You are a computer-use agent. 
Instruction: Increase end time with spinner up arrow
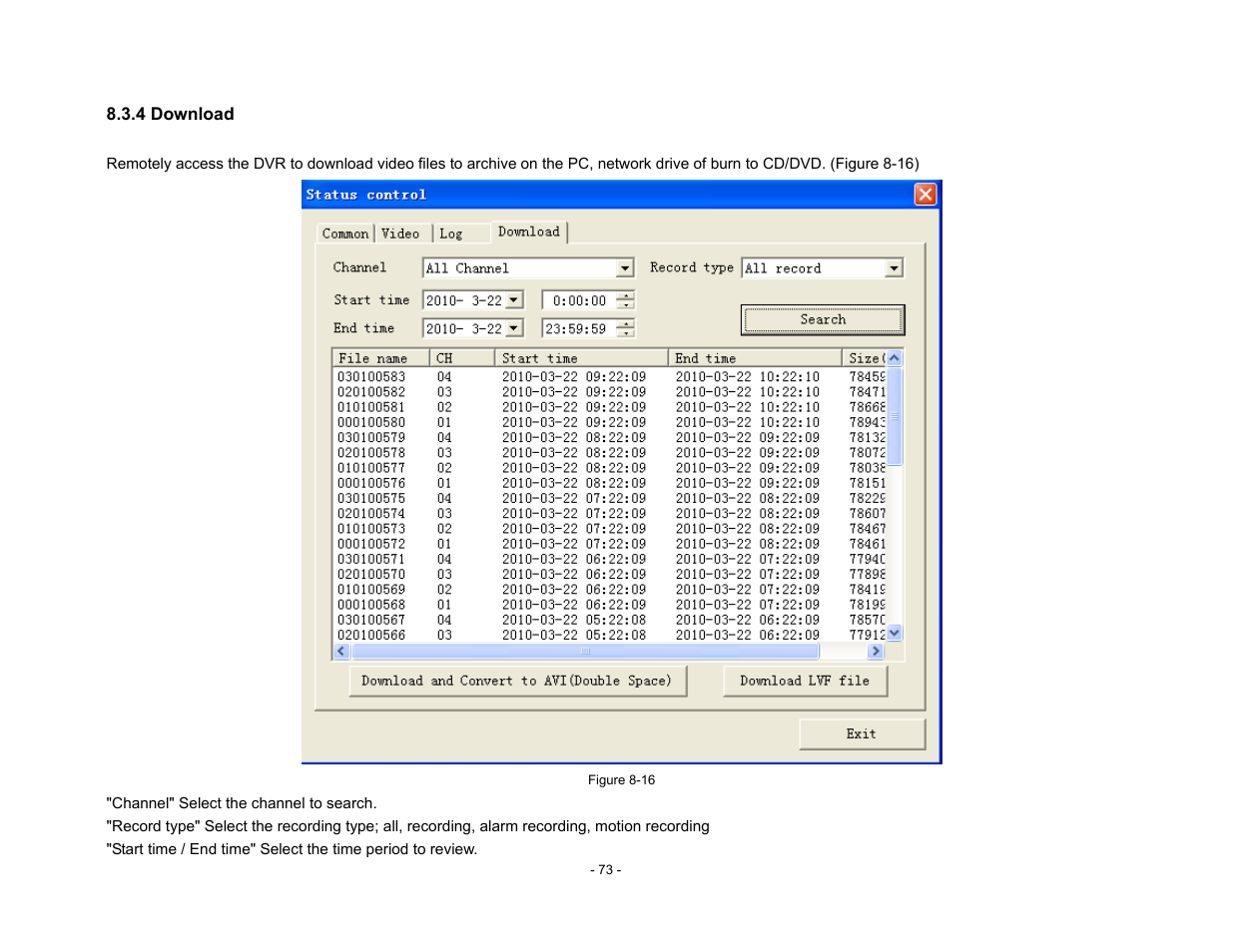click(x=625, y=323)
